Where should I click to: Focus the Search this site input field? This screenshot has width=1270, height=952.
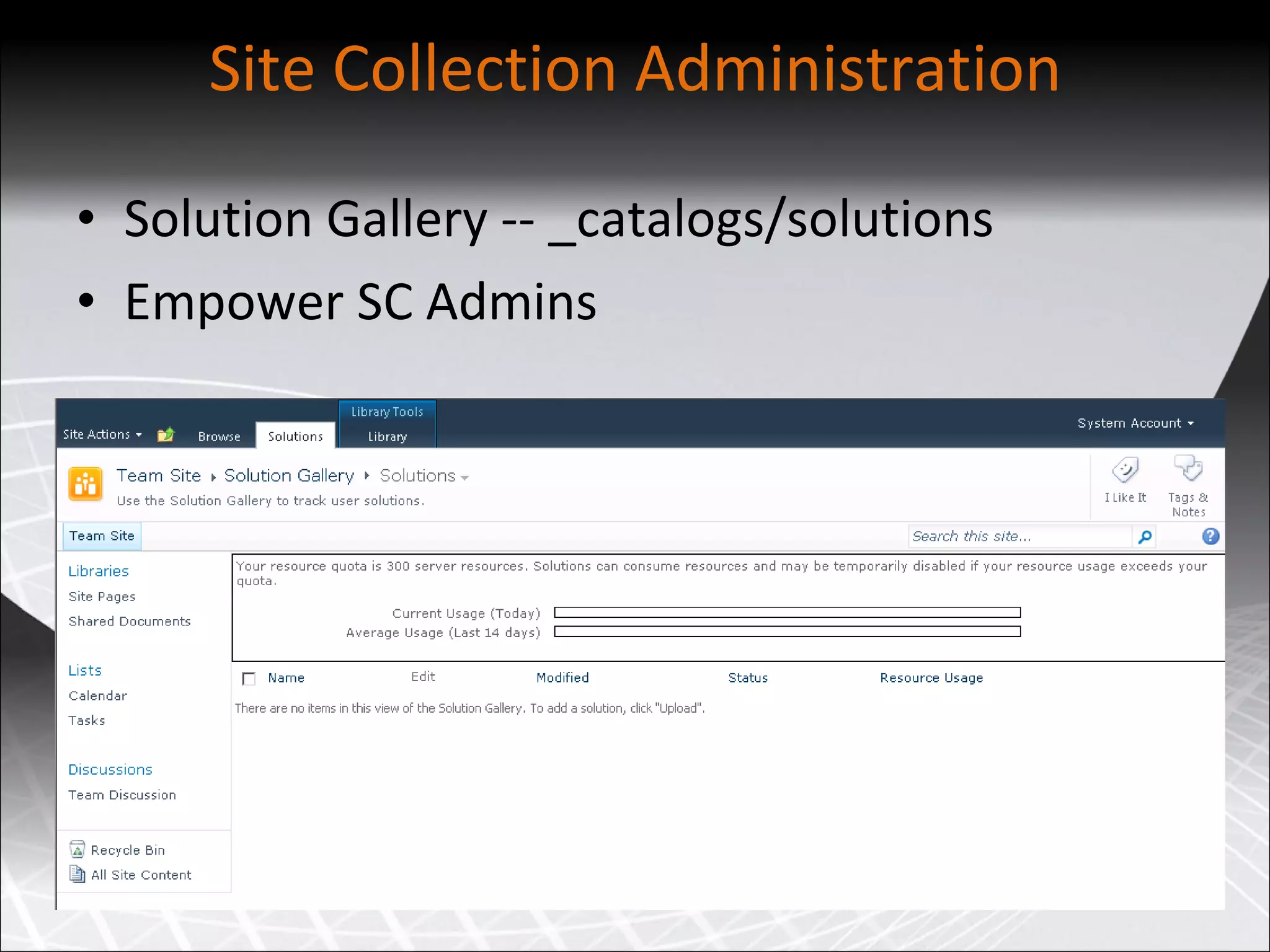pos(1020,537)
